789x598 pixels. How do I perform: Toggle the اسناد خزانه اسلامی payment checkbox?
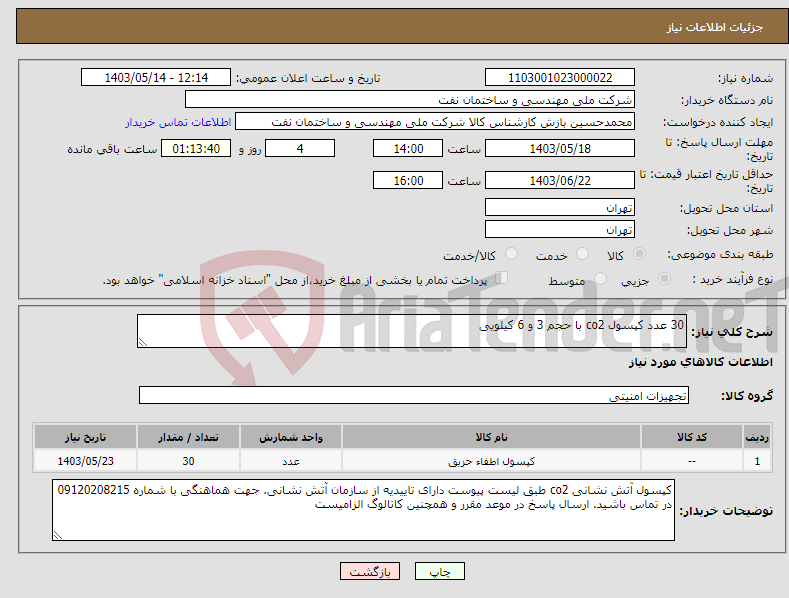coord(501,277)
